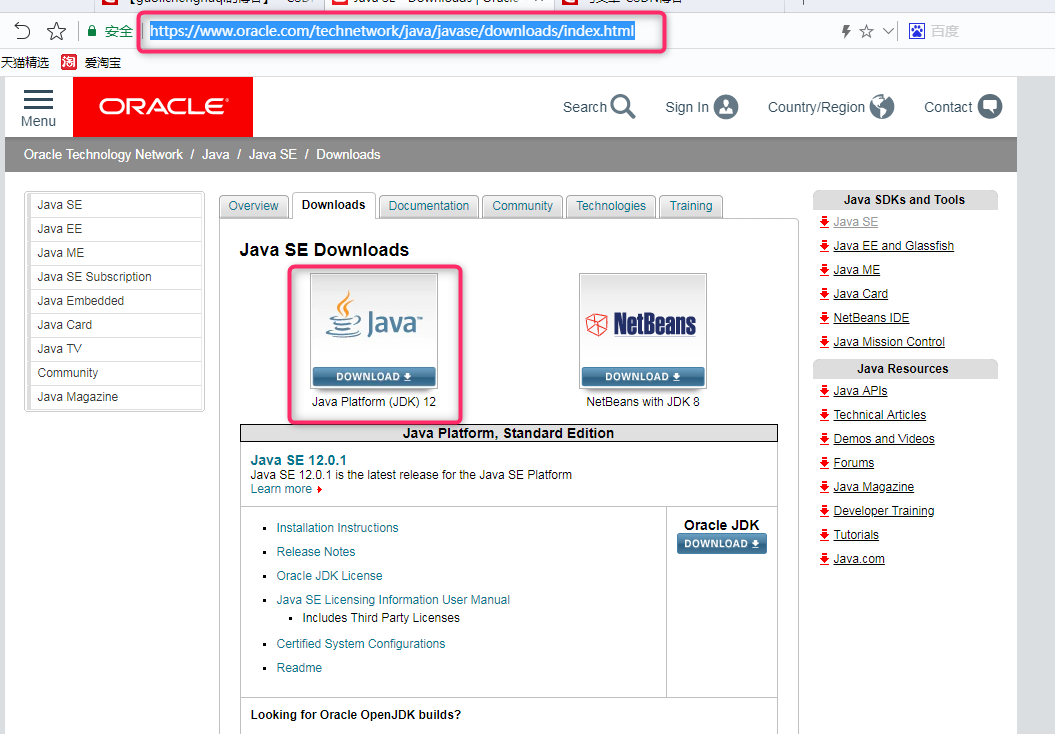Open Java ME link in SDKs and Tools
Viewport: 1055px width, 734px height.
[x=857, y=270]
